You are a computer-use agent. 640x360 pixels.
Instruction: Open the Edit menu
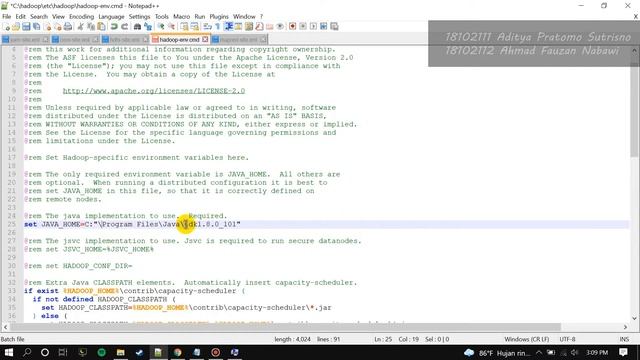(x=20, y=17)
